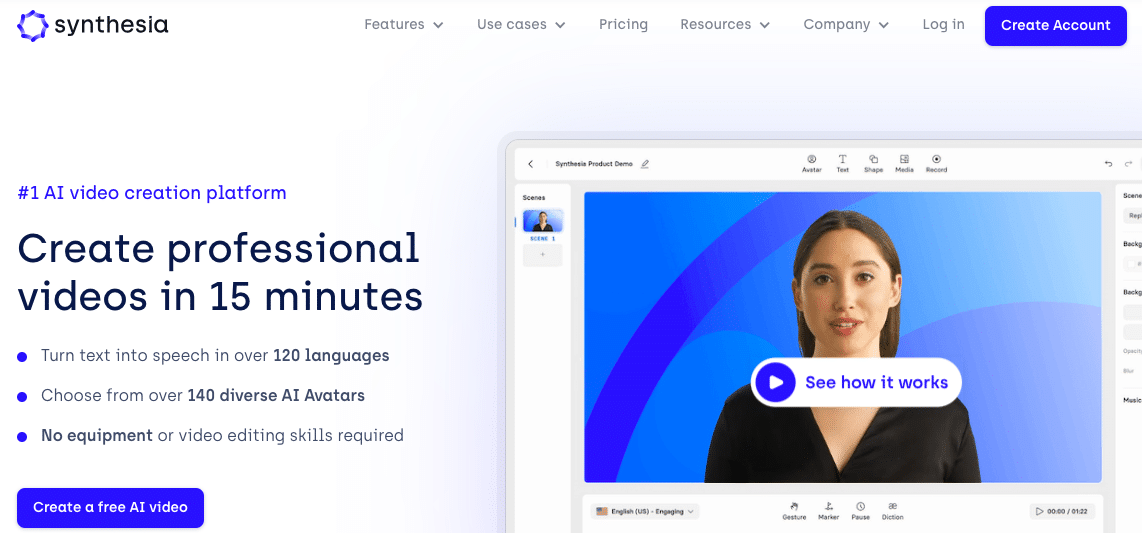Select the Scene 1 thumbnail
This screenshot has width=1142, height=533.
click(543, 221)
